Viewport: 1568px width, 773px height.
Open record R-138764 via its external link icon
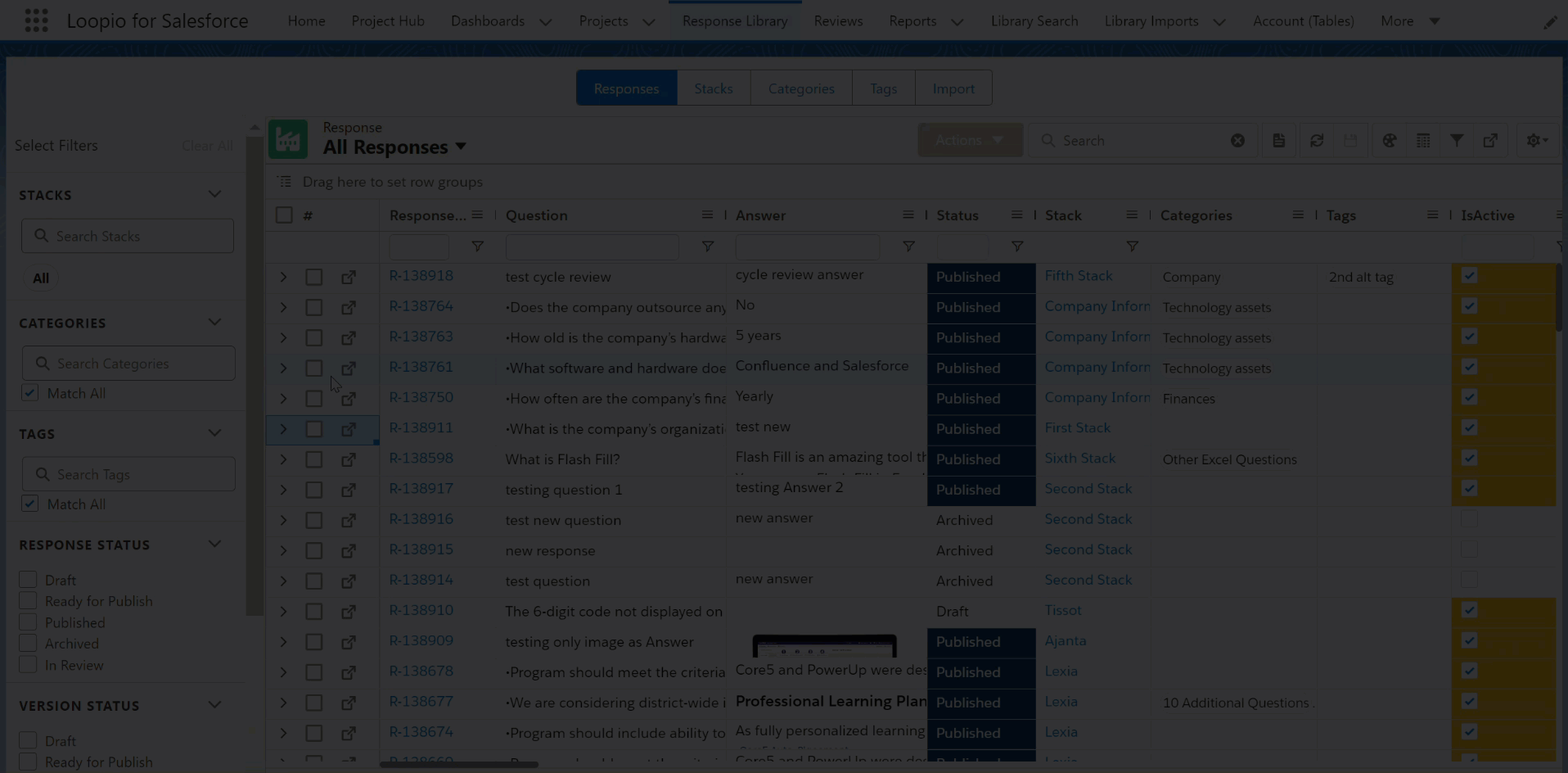pos(349,308)
